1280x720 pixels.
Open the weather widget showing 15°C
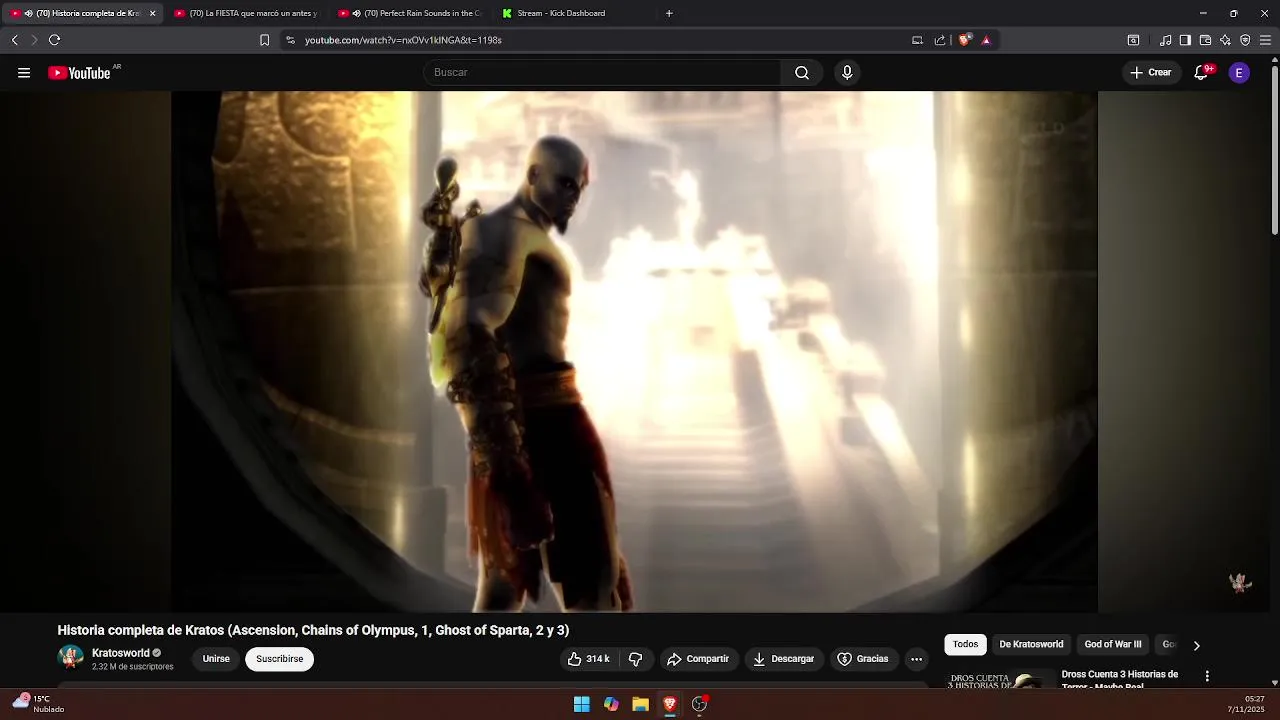(x=38, y=704)
